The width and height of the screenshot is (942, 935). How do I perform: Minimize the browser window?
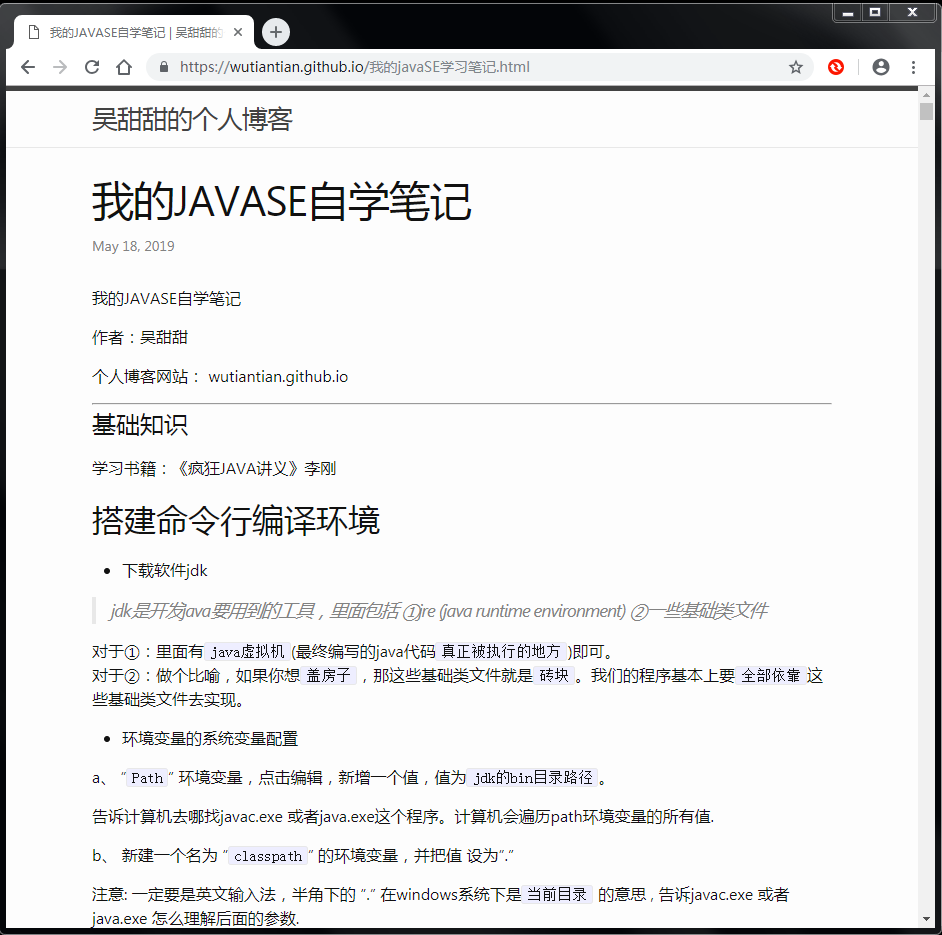[848, 12]
